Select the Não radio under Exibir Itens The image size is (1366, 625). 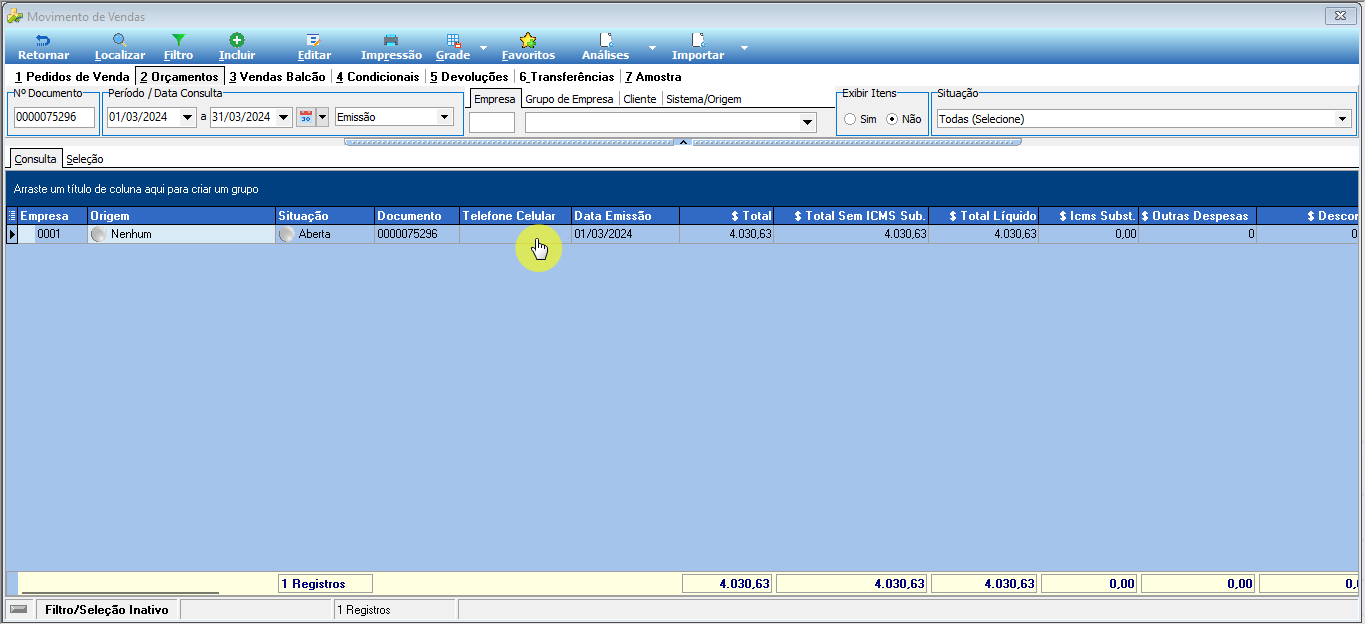(x=892, y=119)
